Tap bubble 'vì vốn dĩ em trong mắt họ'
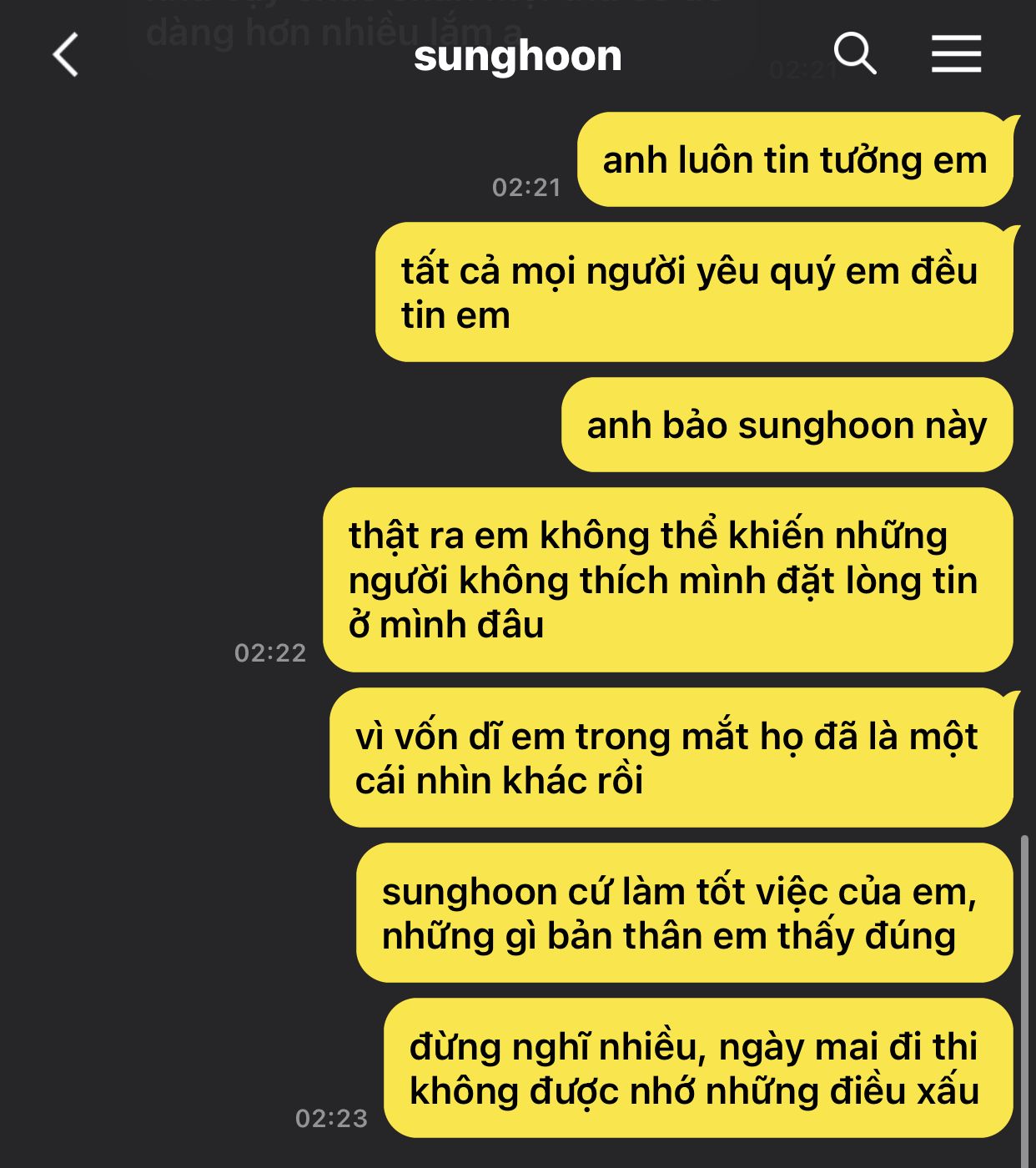The image size is (1036, 1168). 671,758
